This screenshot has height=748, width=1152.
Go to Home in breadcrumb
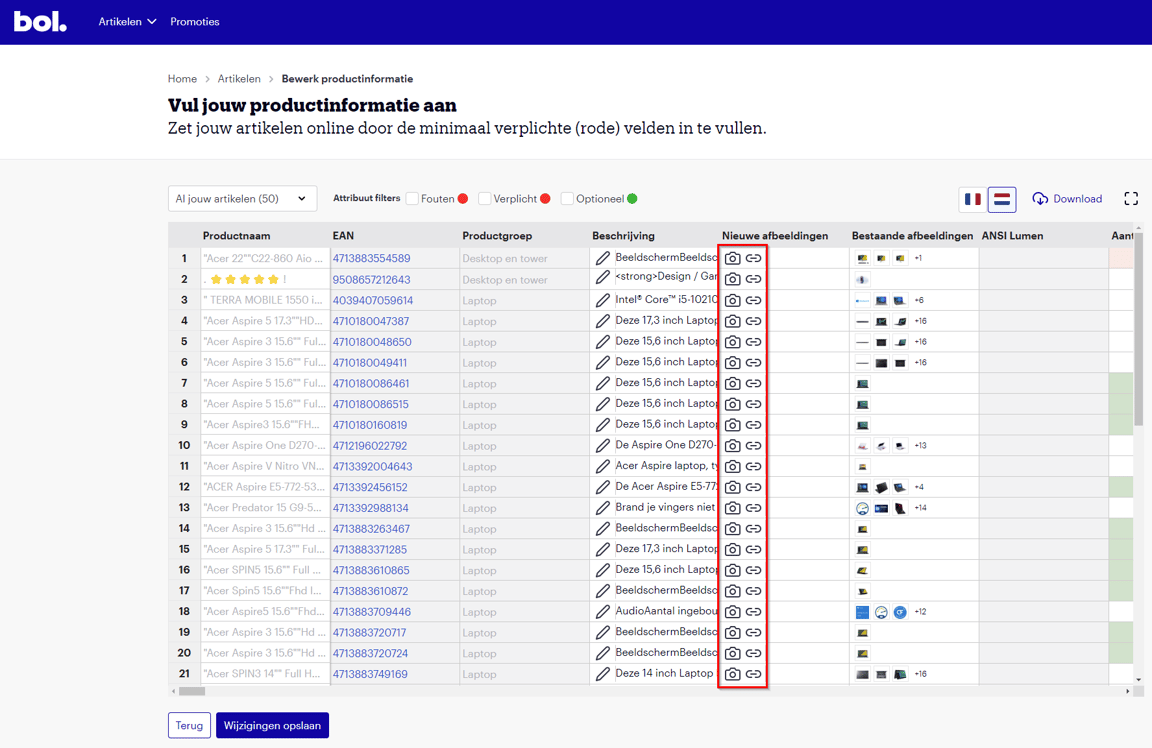182,79
